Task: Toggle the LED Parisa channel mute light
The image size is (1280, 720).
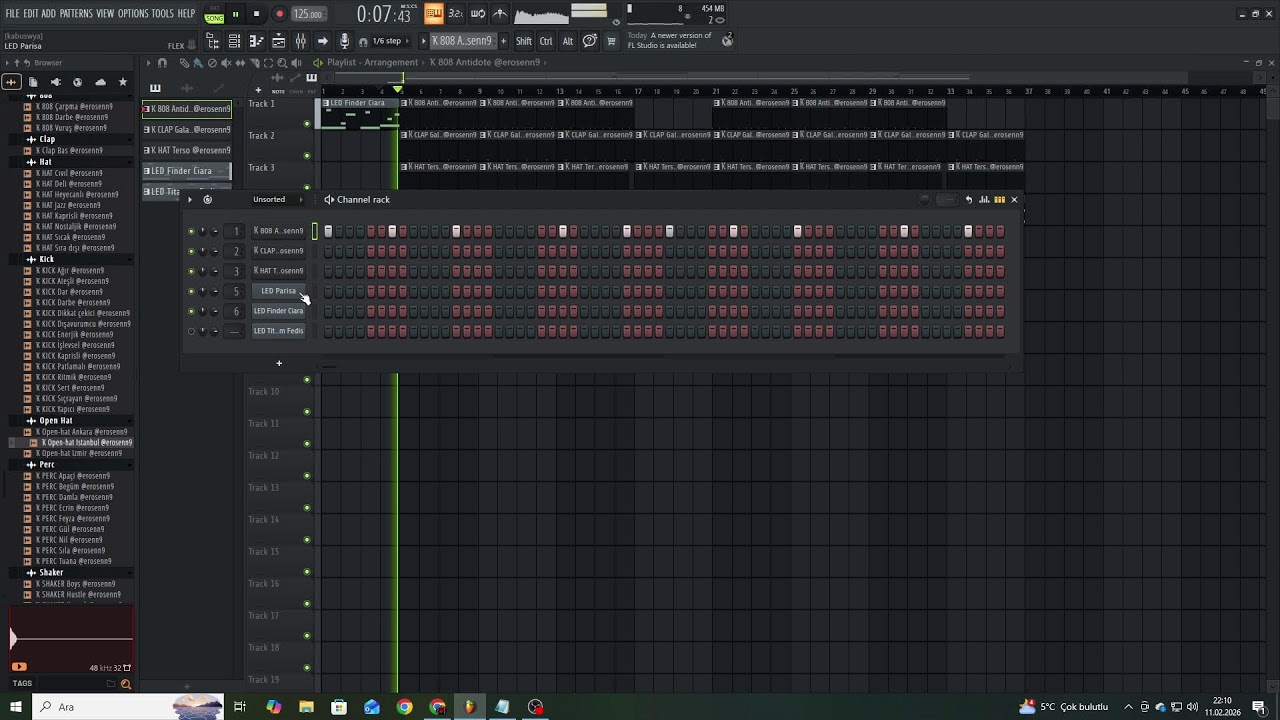Action: click(191, 291)
